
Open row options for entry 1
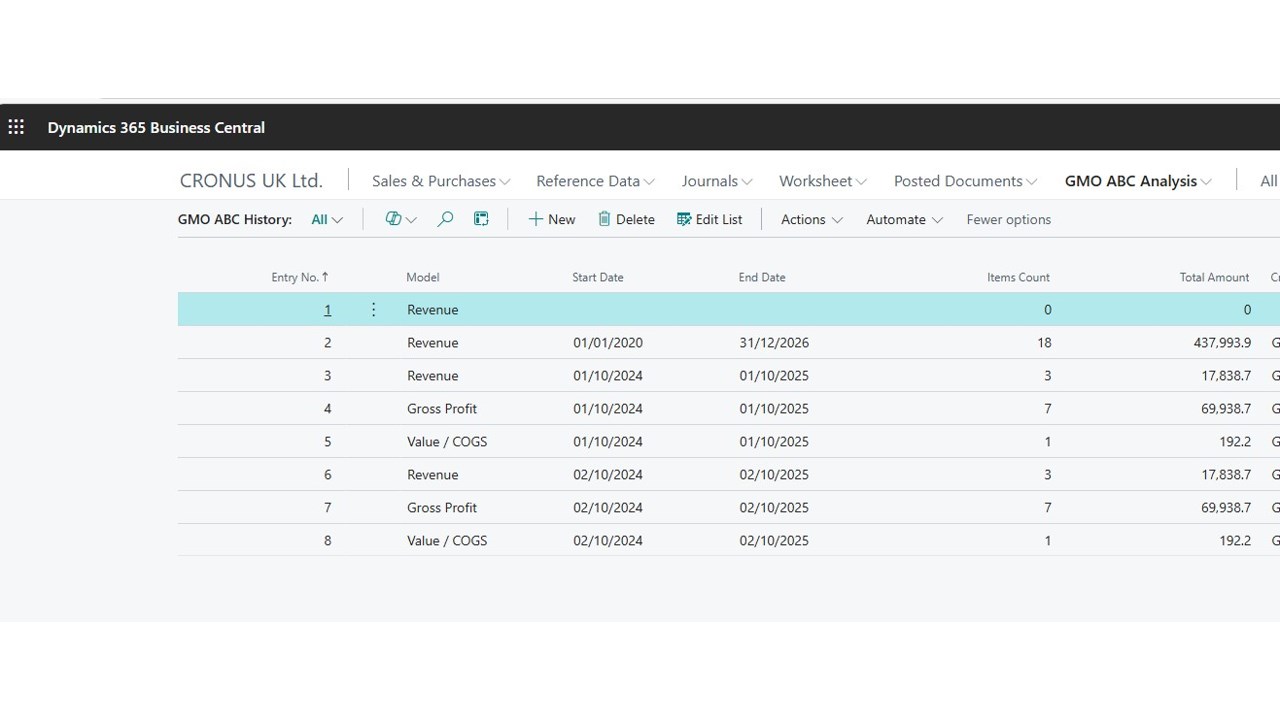373,309
